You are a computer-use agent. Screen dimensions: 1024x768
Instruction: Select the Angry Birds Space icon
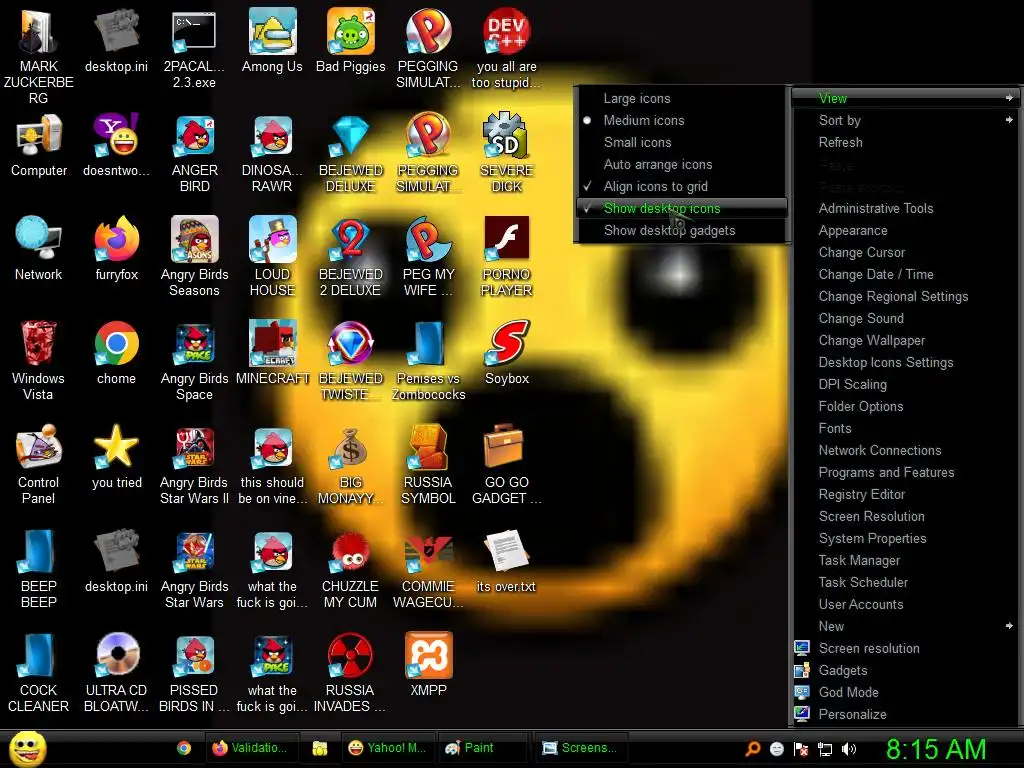(x=195, y=360)
